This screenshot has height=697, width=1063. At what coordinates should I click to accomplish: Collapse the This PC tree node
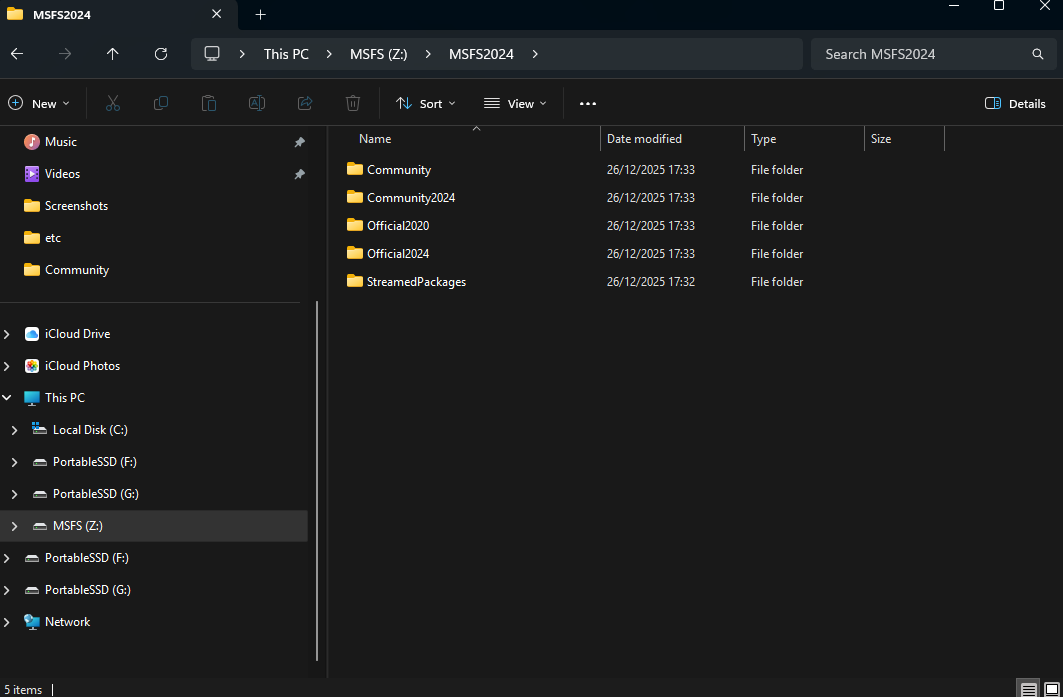click(7, 398)
